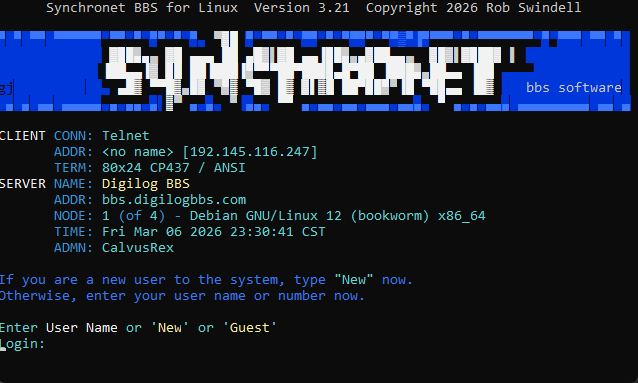638x383 pixels.
Task: Click the CalvusRex admin name
Action: (138, 248)
